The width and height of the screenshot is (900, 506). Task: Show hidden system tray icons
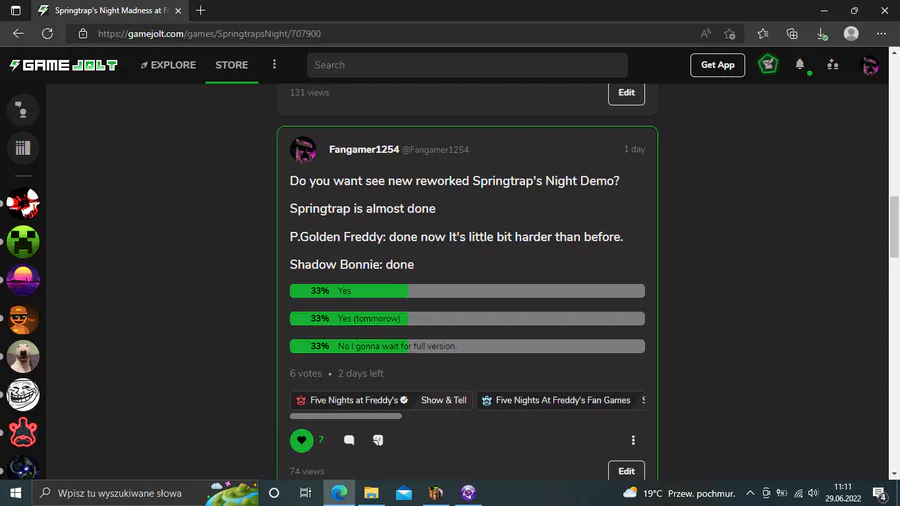pyautogui.click(x=750, y=493)
